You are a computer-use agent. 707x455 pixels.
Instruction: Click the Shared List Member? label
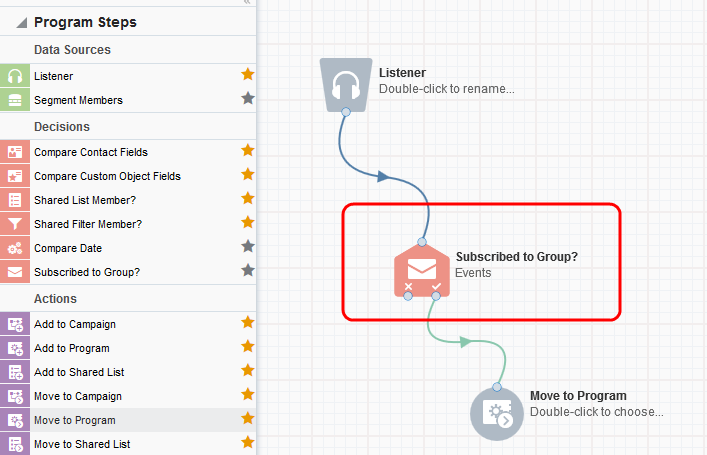85,200
